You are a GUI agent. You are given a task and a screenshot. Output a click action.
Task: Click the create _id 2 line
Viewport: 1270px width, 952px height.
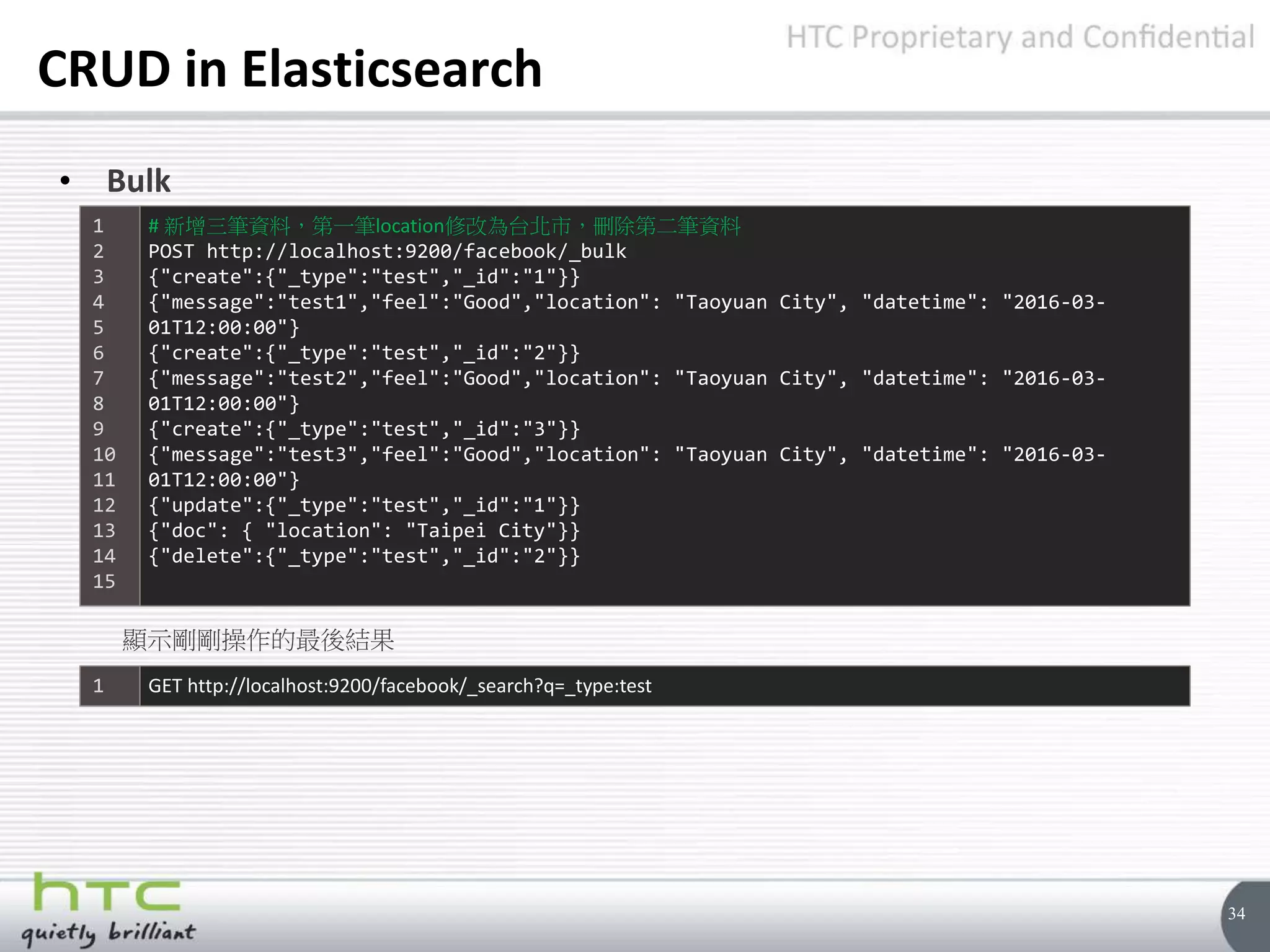click(x=364, y=353)
